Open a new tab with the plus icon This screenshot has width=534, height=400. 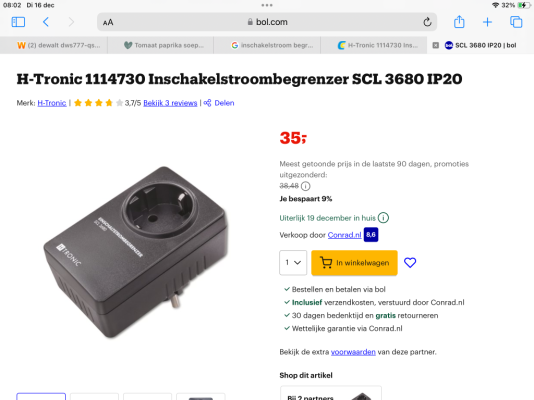(487, 22)
